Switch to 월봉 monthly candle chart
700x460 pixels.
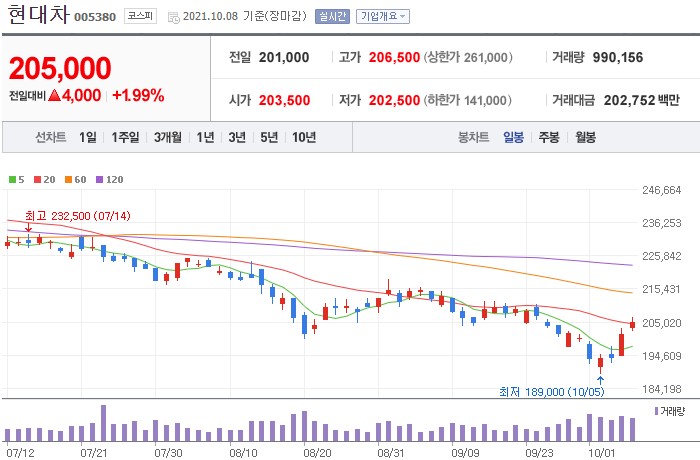click(585, 137)
